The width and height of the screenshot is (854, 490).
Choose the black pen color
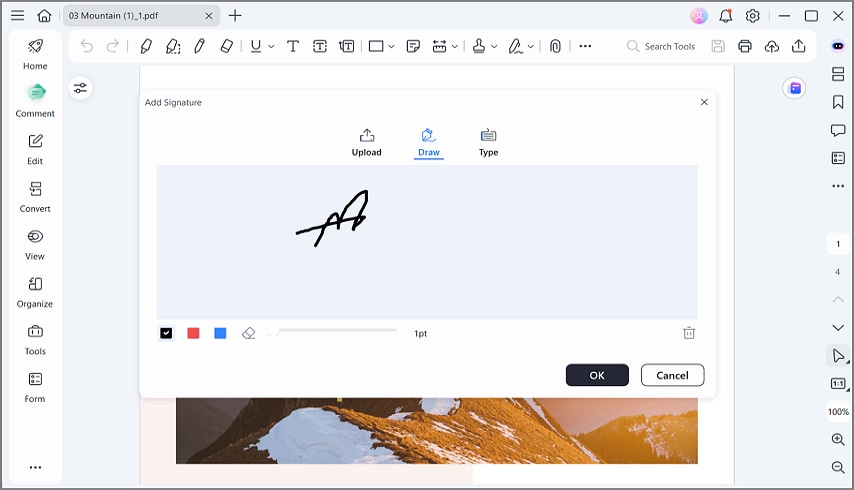(x=166, y=333)
